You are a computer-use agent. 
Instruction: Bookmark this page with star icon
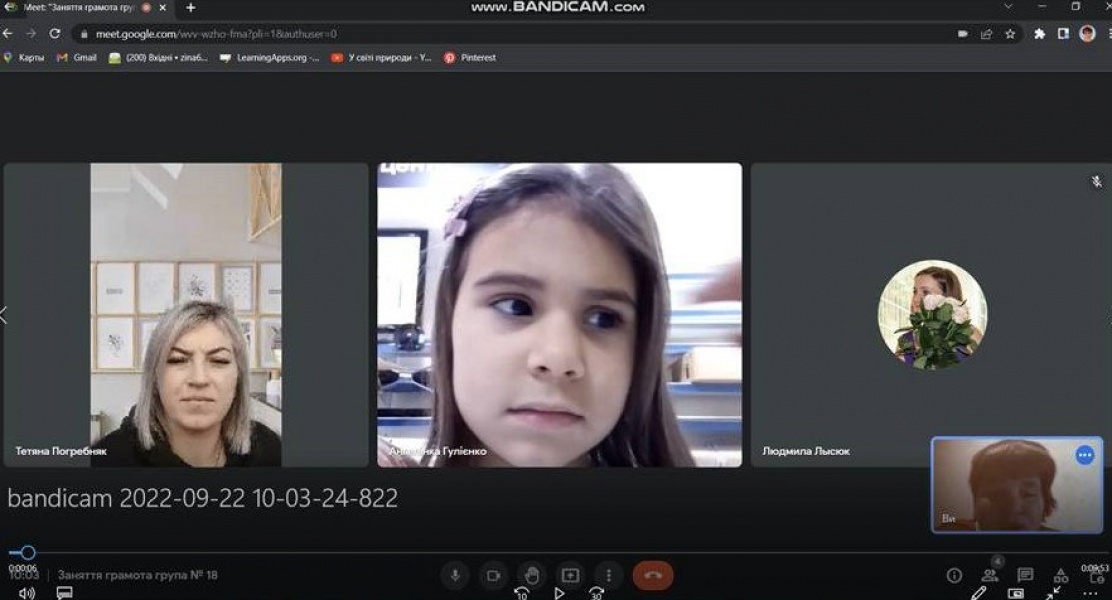[x=1010, y=33]
